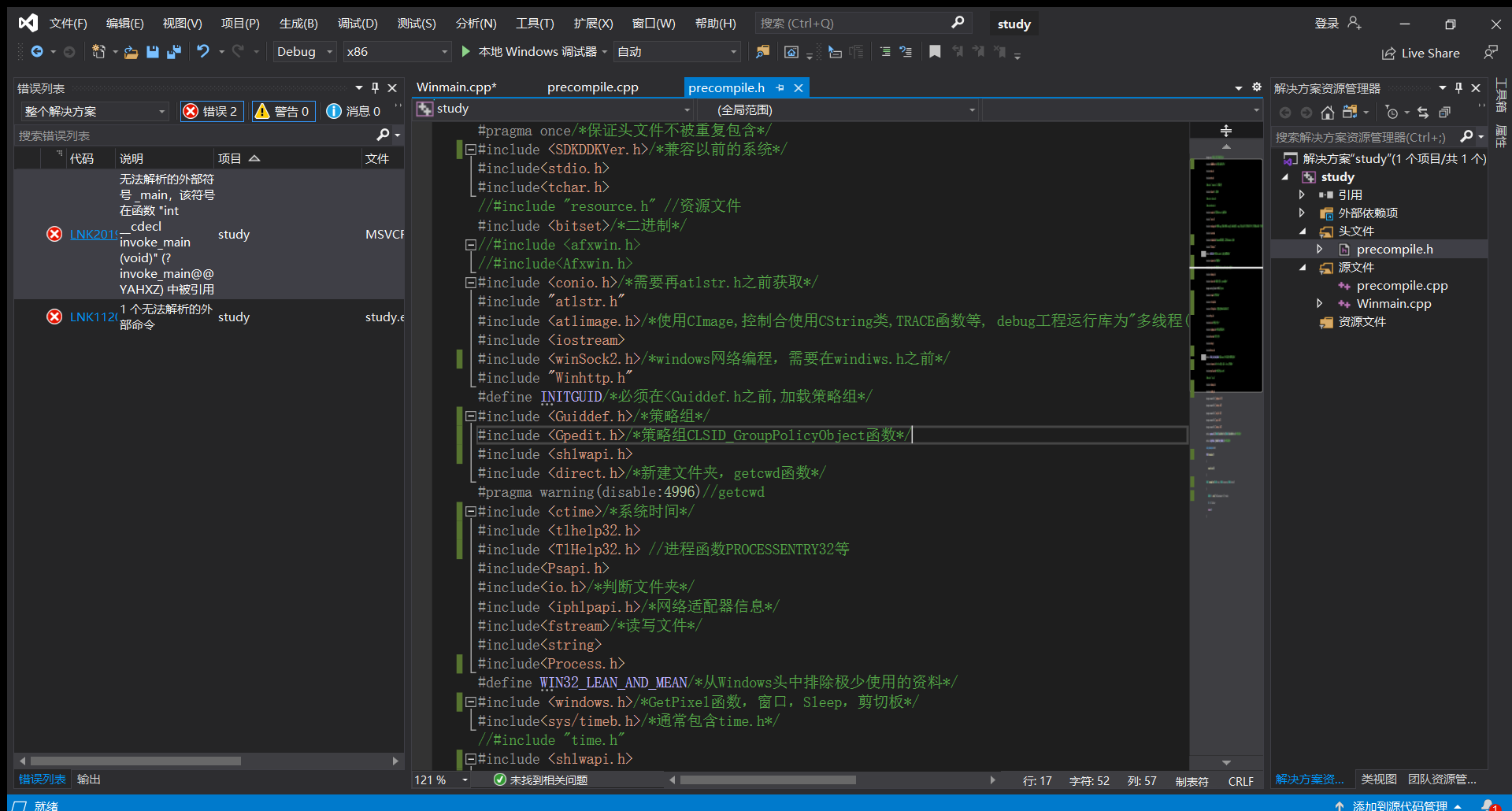Collapse the #include <SDKDDKVer.h> code block
This screenshot has width=1512, height=811.
470,149
